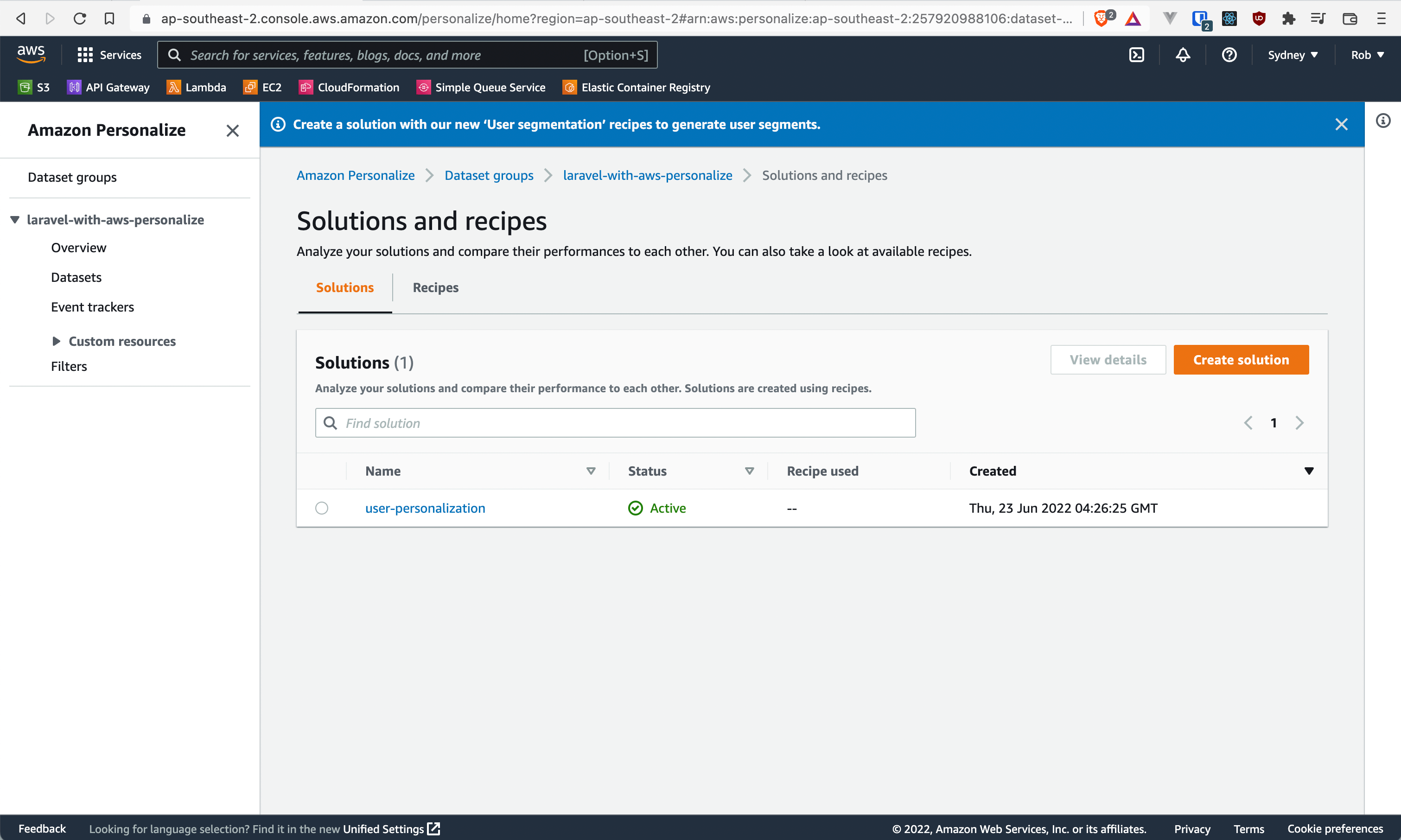Sort solutions by Name column
The image size is (1401, 840).
[x=591, y=471]
